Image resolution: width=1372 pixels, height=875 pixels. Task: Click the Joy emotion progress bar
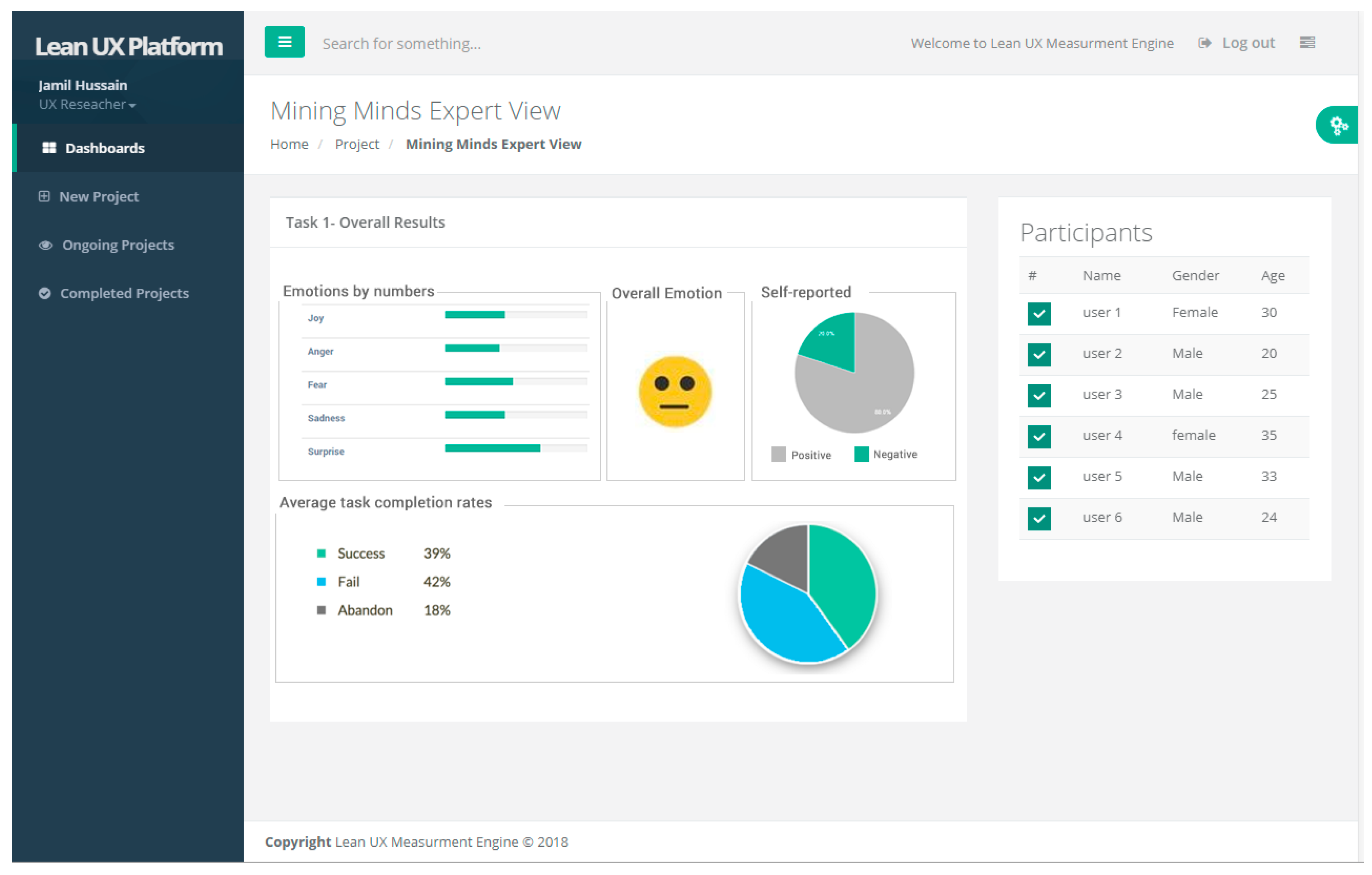point(516,314)
